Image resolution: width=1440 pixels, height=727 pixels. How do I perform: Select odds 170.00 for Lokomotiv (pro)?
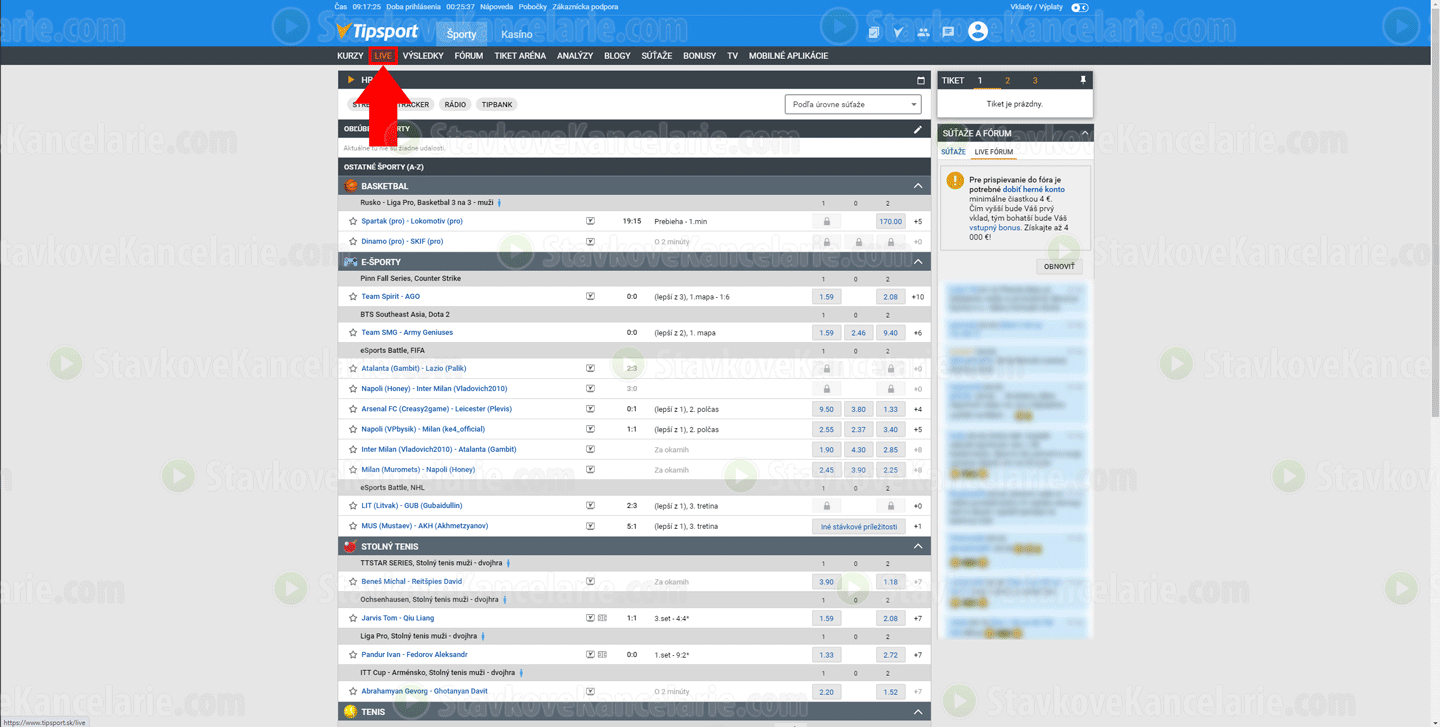(x=890, y=221)
